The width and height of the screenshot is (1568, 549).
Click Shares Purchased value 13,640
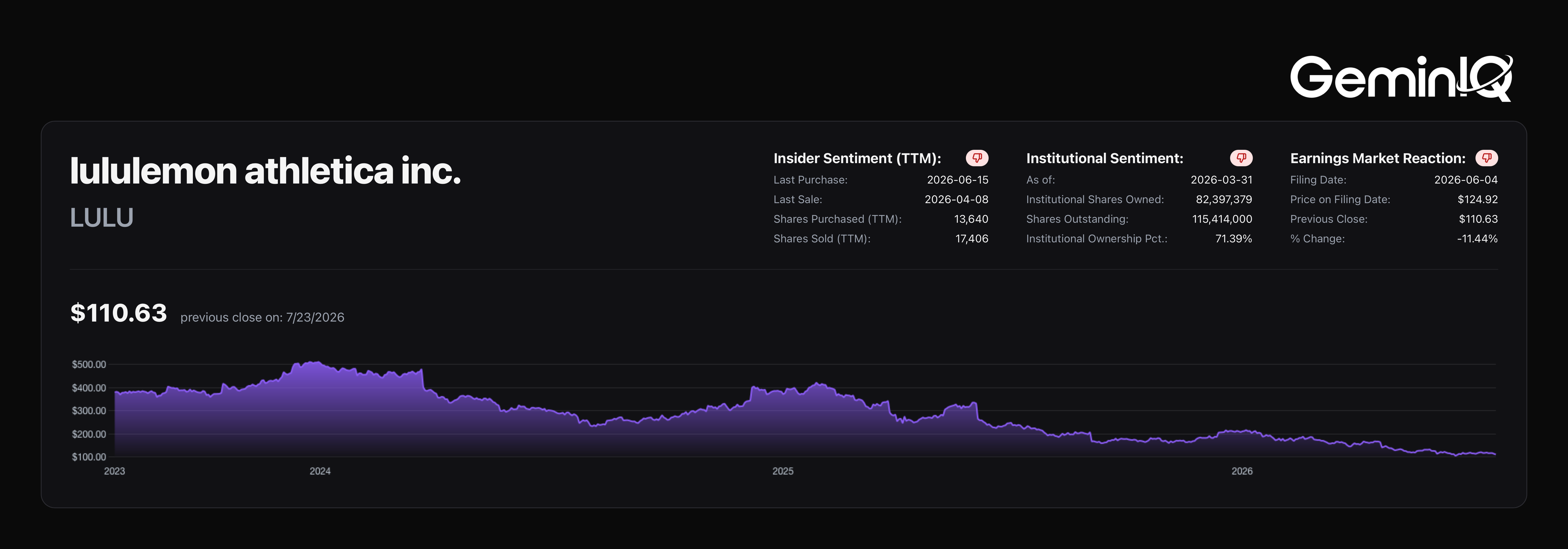point(971,219)
